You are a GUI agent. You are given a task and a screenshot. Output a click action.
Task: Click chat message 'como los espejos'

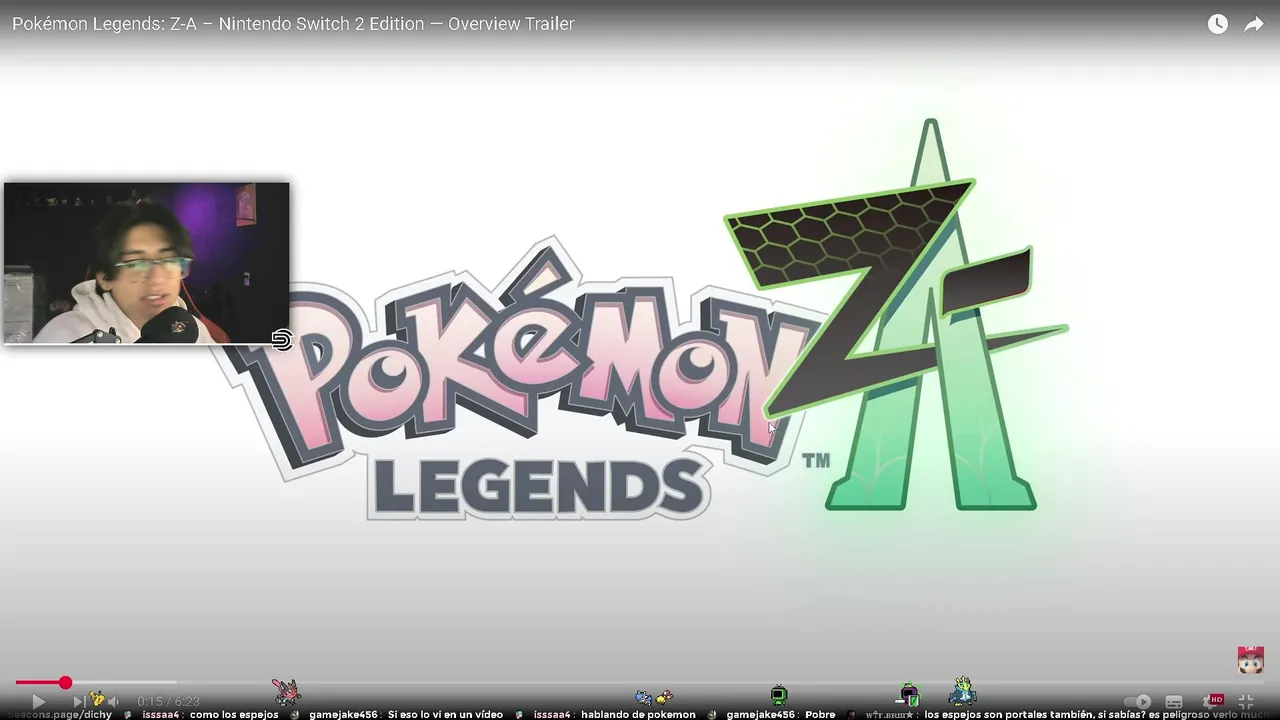234,714
